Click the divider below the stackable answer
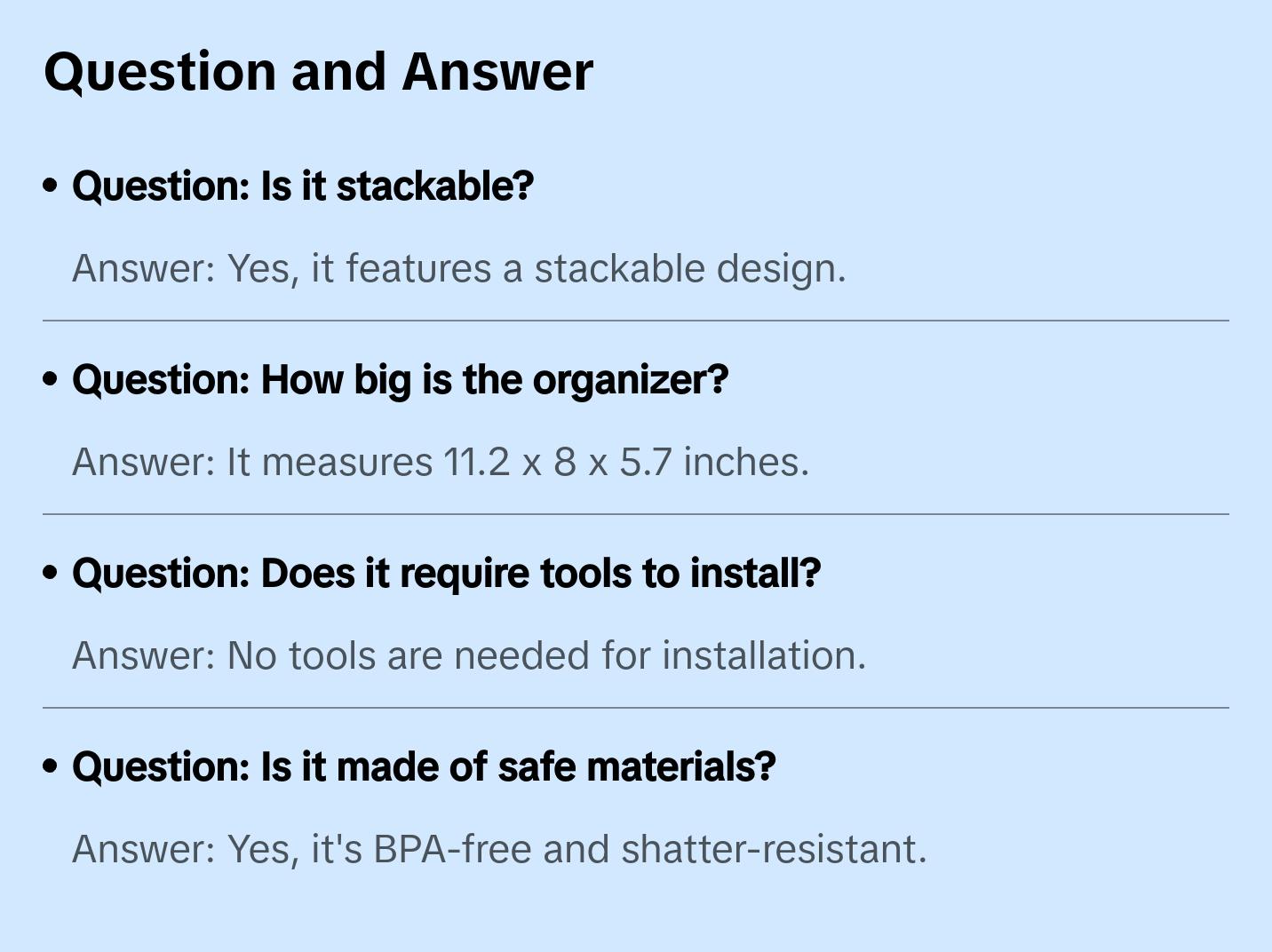1272x952 pixels. click(x=636, y=321)
